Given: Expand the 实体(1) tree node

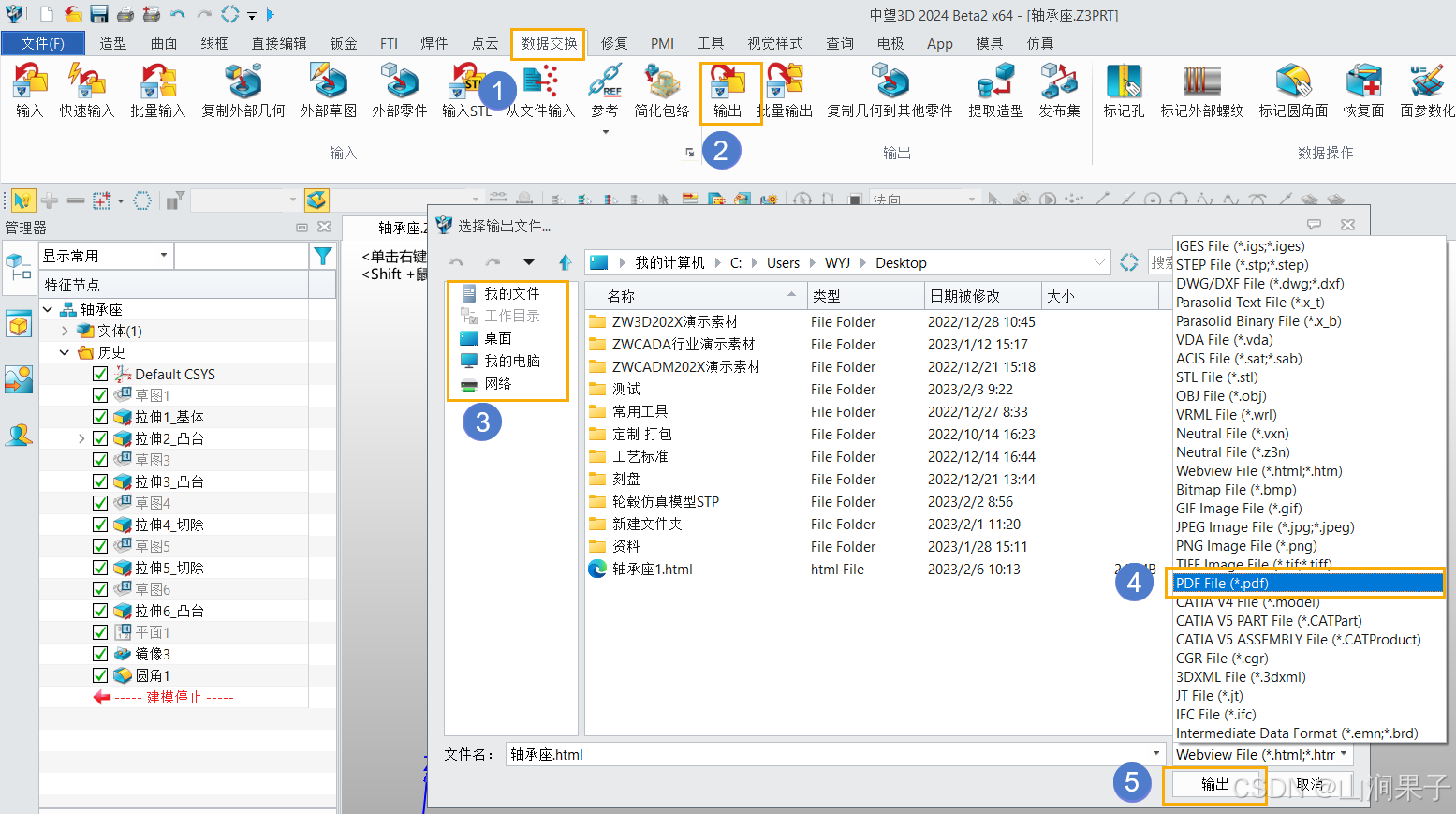Looking at the screenshot, I should click(65, 331).
